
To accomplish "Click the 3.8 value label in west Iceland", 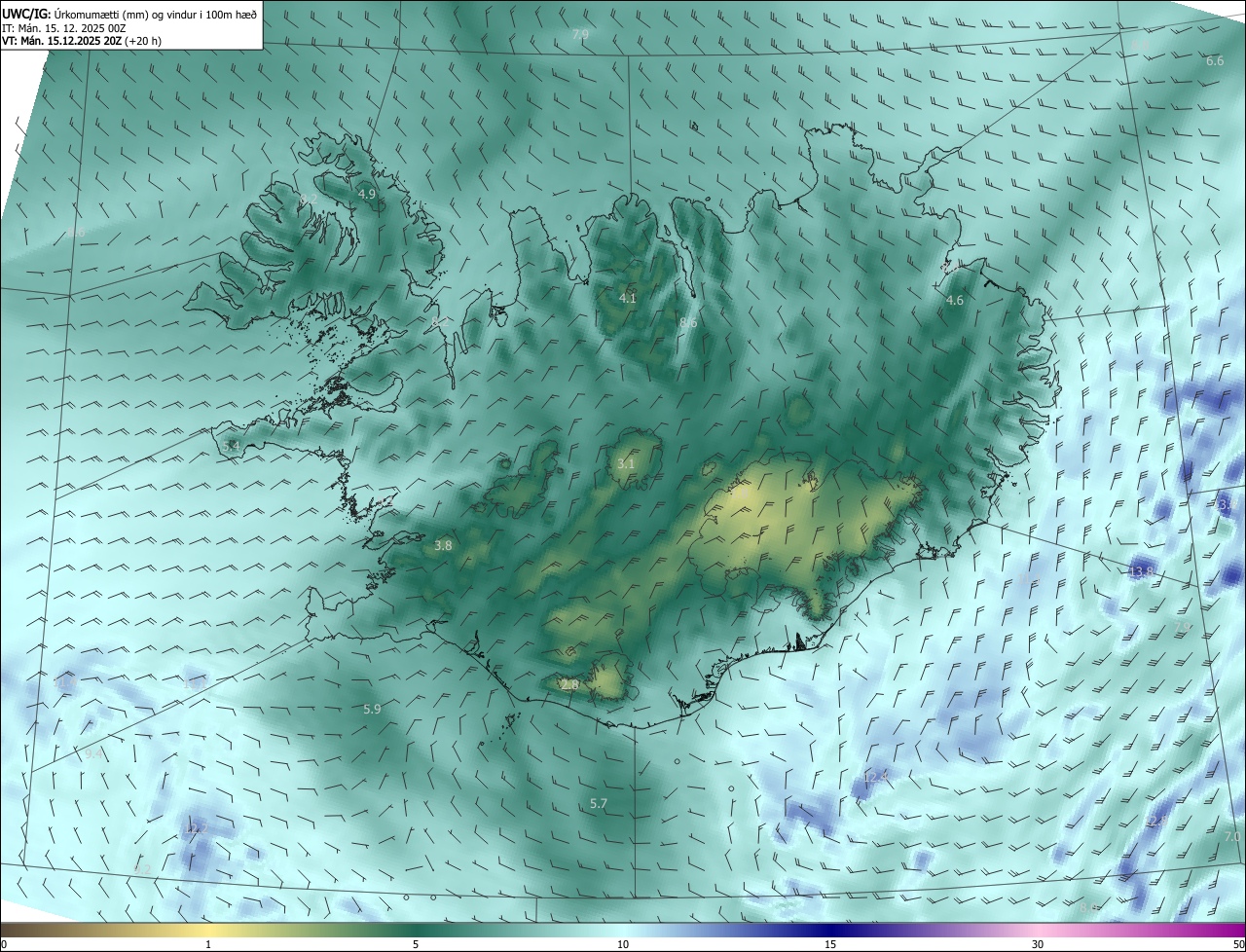I will (443, 546).
